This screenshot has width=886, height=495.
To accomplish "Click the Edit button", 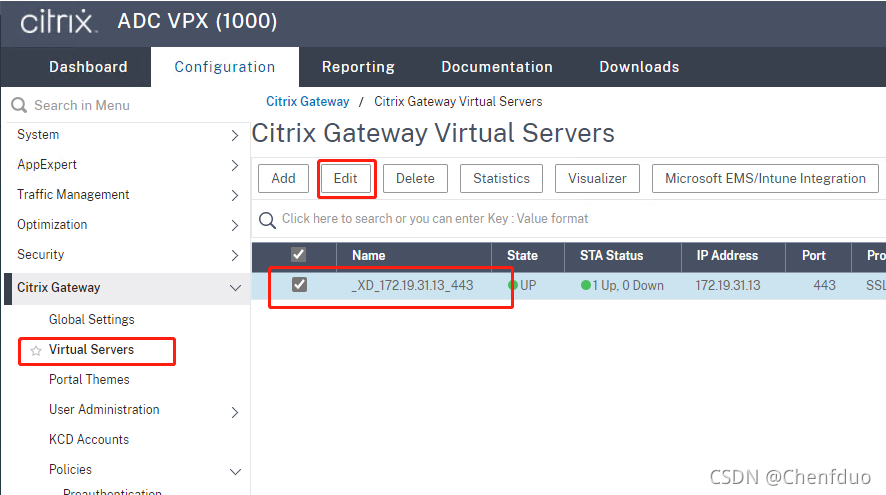I will [x=346, y=179].
